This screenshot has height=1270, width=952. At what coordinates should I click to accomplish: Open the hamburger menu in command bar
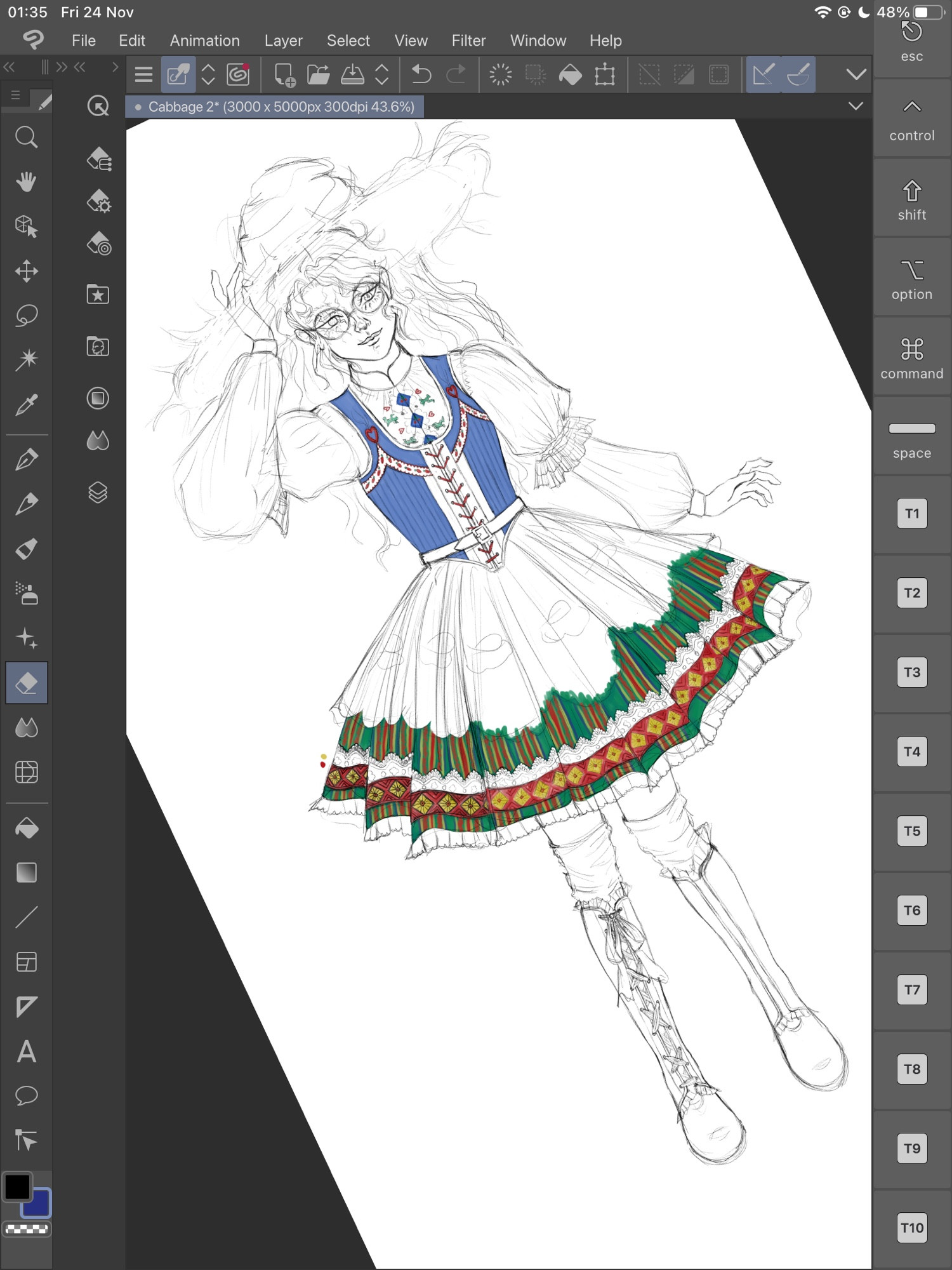[x=143, y=75]
